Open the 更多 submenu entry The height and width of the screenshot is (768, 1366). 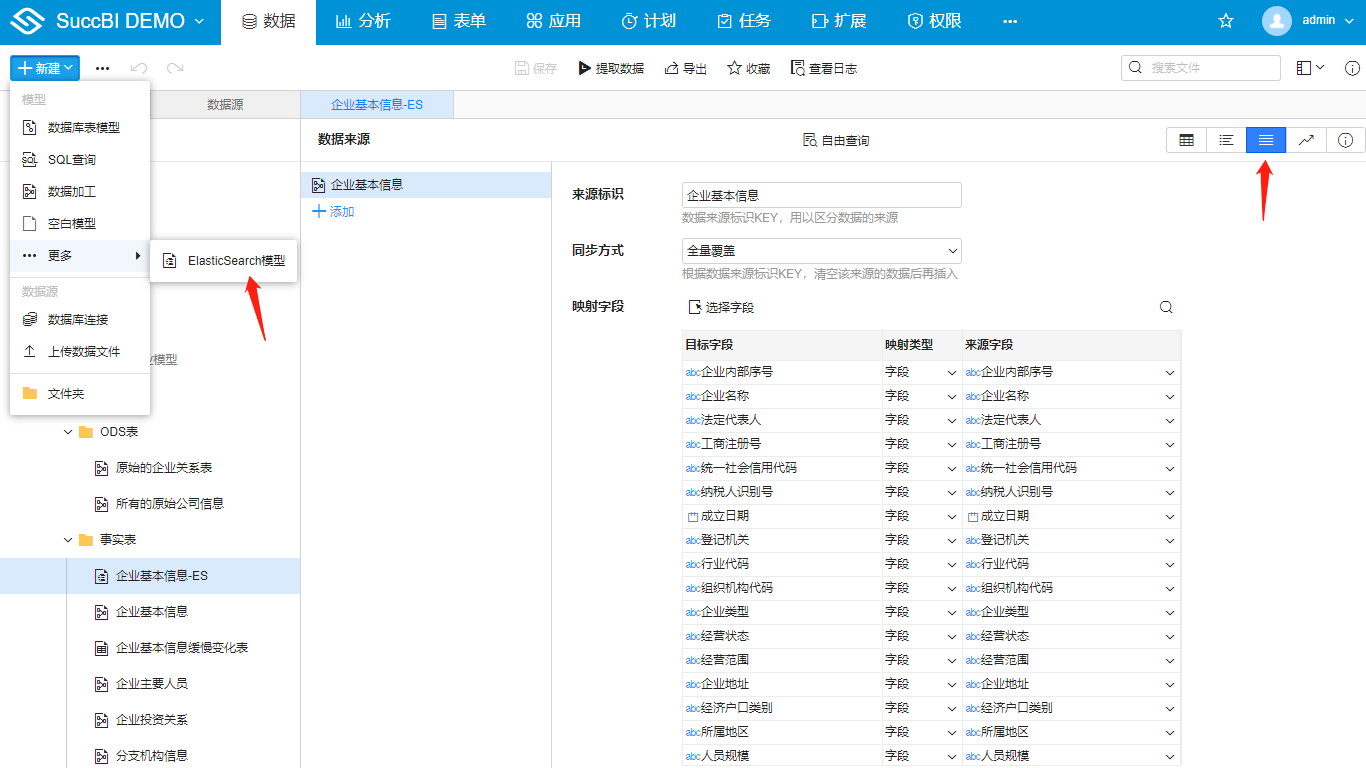pos(80,256)
